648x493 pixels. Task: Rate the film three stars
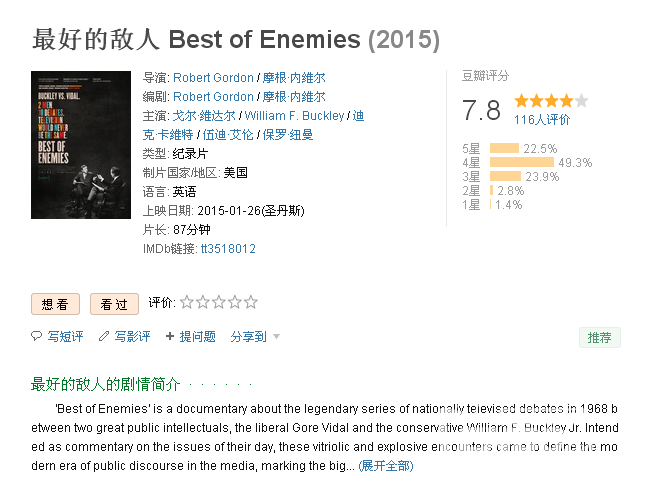tap(219, 302)
